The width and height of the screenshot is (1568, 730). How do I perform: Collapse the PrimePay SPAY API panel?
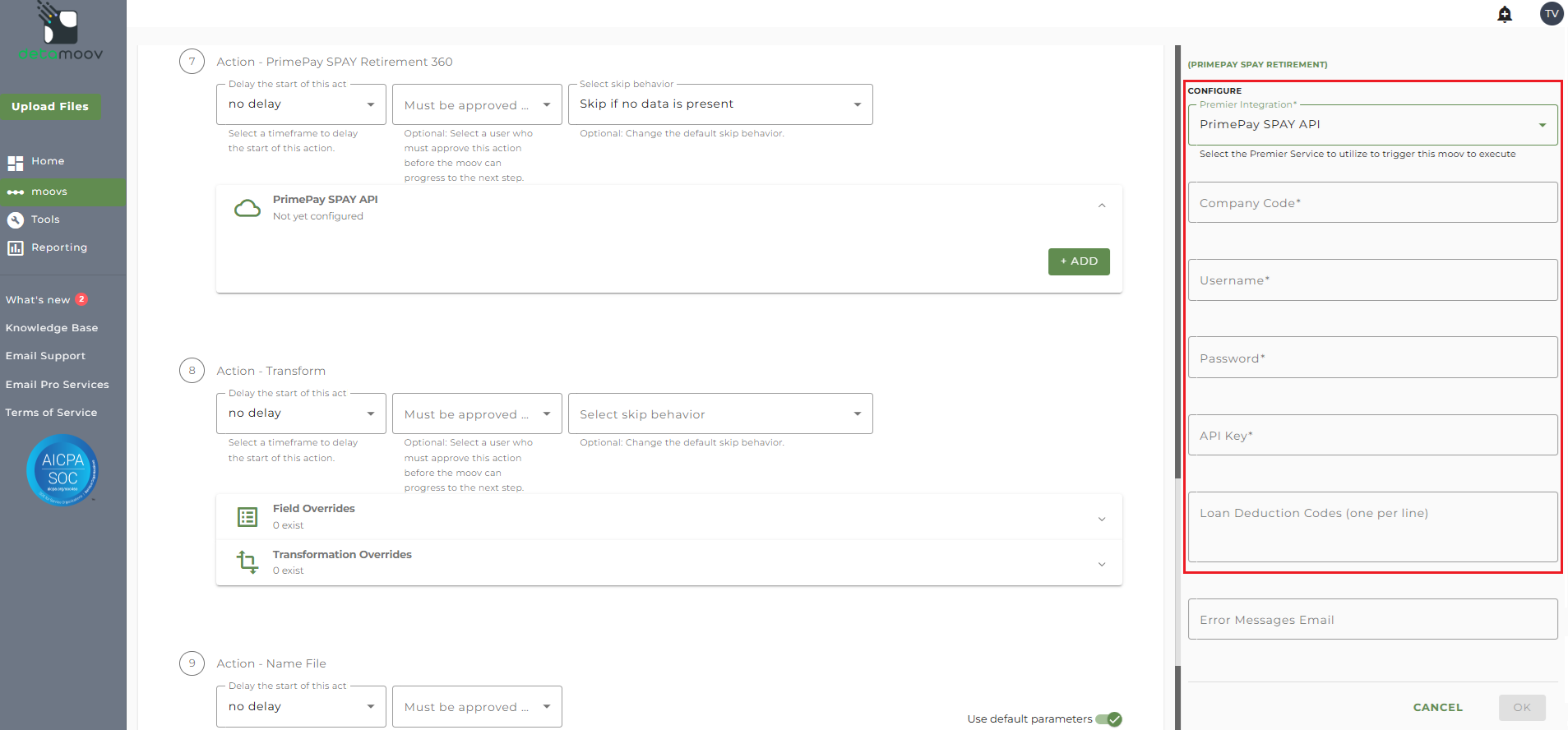(1101, 206)
